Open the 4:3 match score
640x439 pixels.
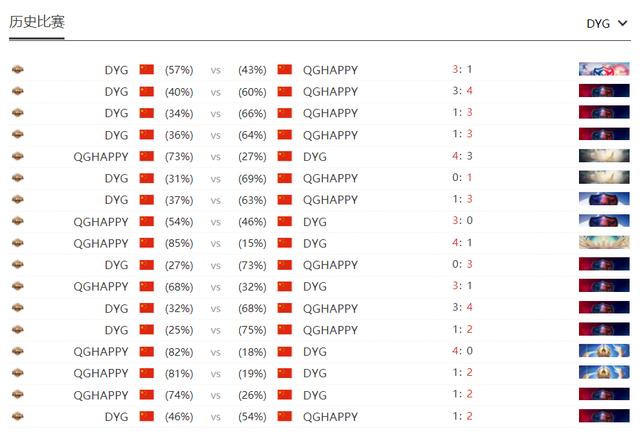(x=461, y=157)
